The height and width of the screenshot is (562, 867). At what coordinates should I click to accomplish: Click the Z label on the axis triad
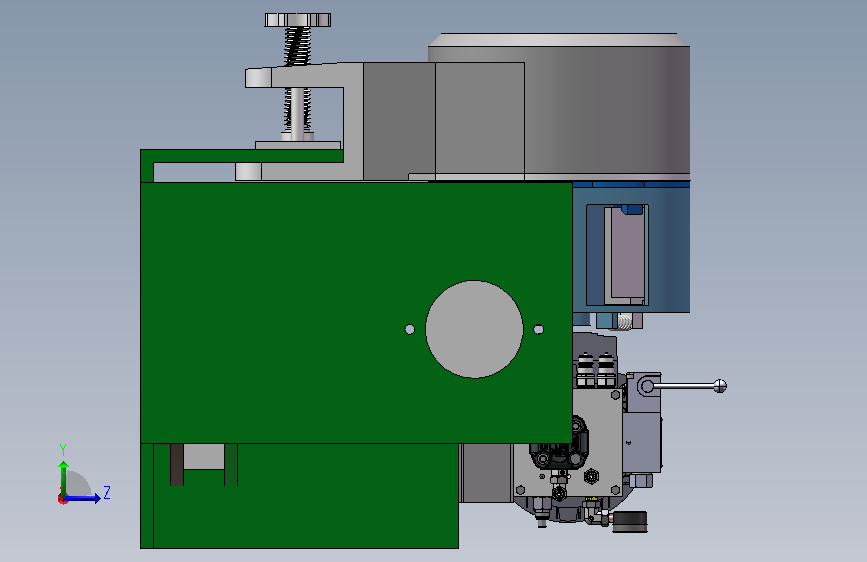[x=107, y=492]
